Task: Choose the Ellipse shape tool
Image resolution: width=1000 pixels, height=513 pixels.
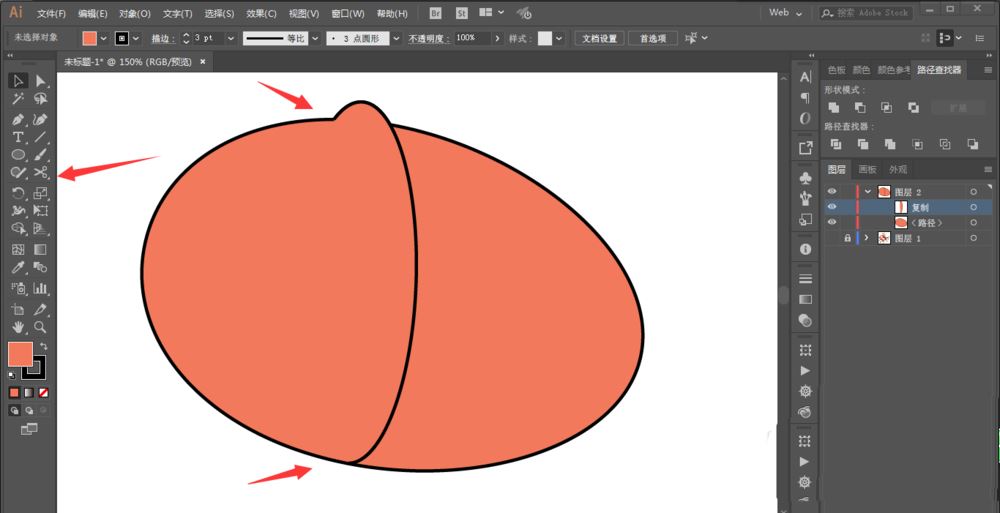Action: [18, 154]
